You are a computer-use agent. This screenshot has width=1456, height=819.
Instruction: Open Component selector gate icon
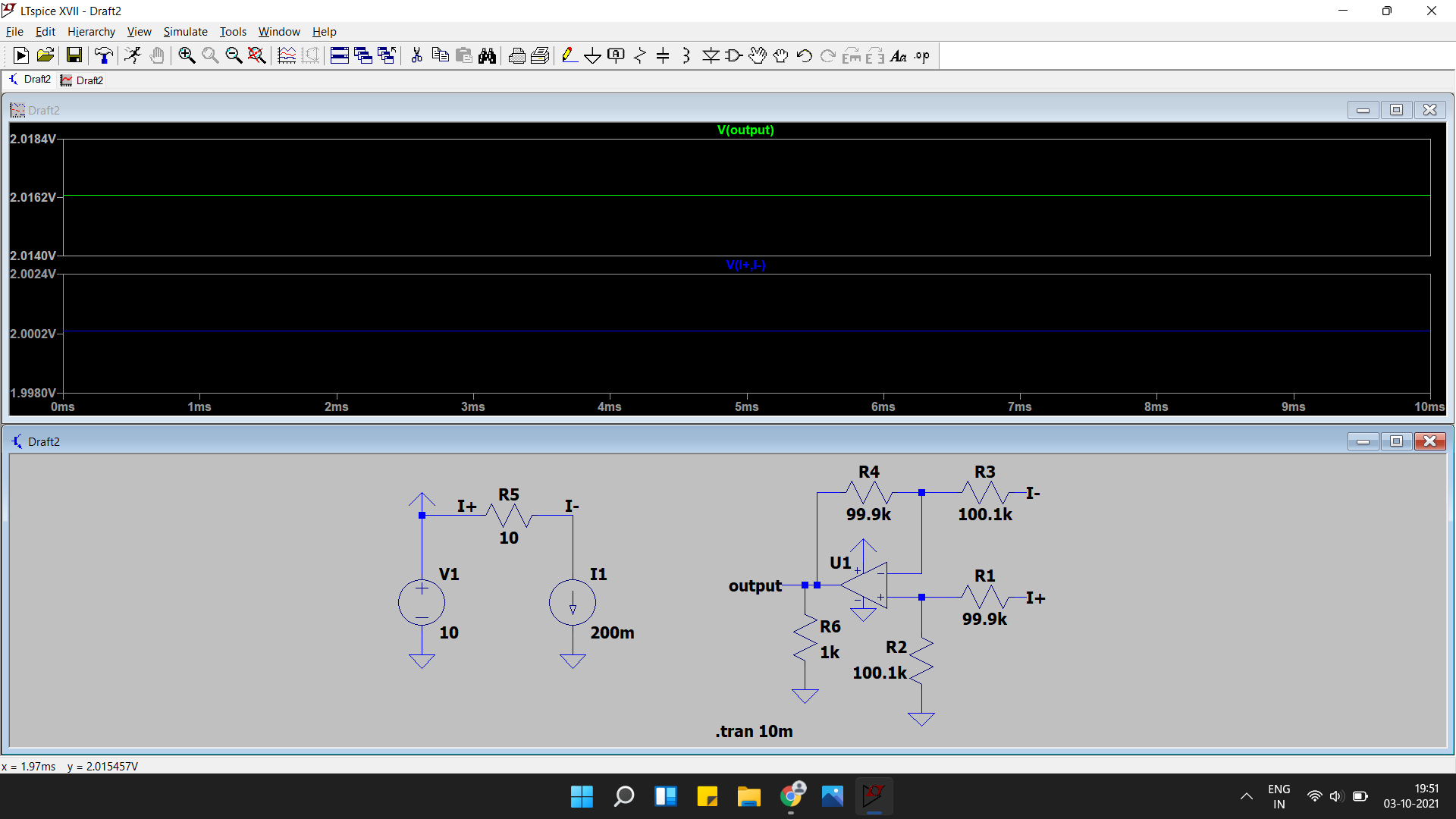[x=734, y=55]
